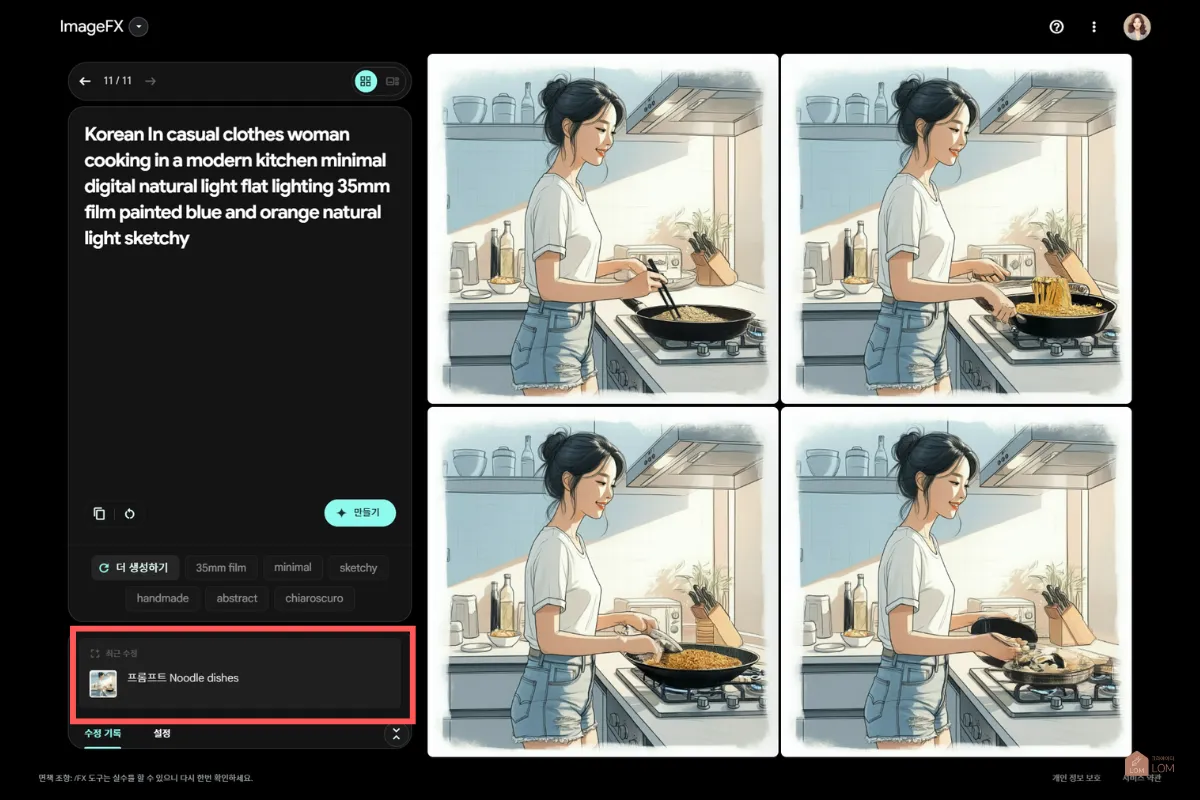
Task: Click the 더 생성하기 button
Action: 135,567
